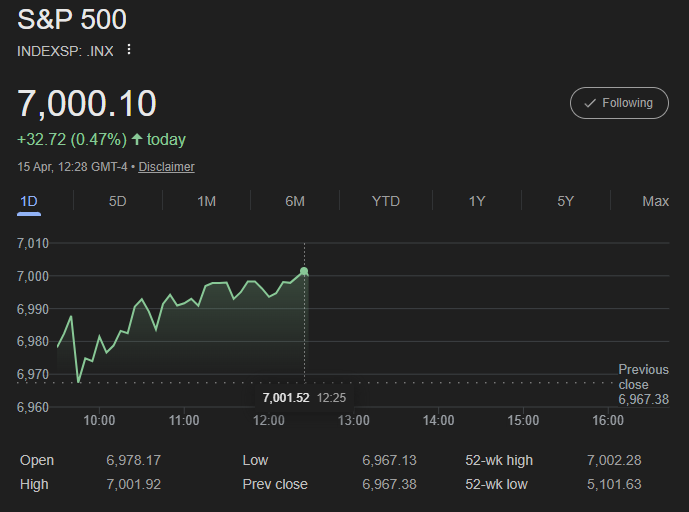Viewport: 689px width, 512px height.
Task: Click the High value 7,001.92
Action: pos(134,484)
